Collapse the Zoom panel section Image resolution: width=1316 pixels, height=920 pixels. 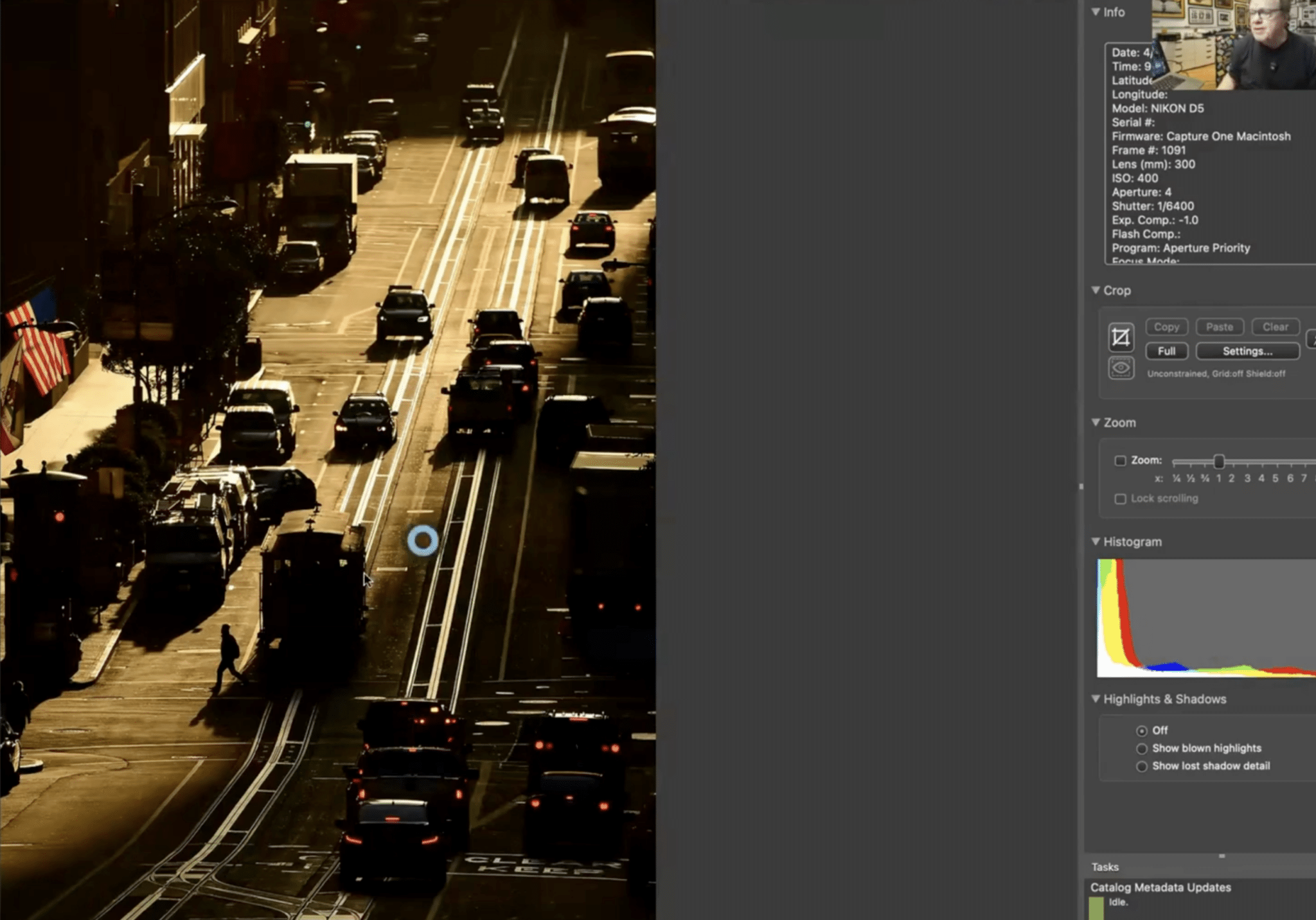coord(1096,423)
